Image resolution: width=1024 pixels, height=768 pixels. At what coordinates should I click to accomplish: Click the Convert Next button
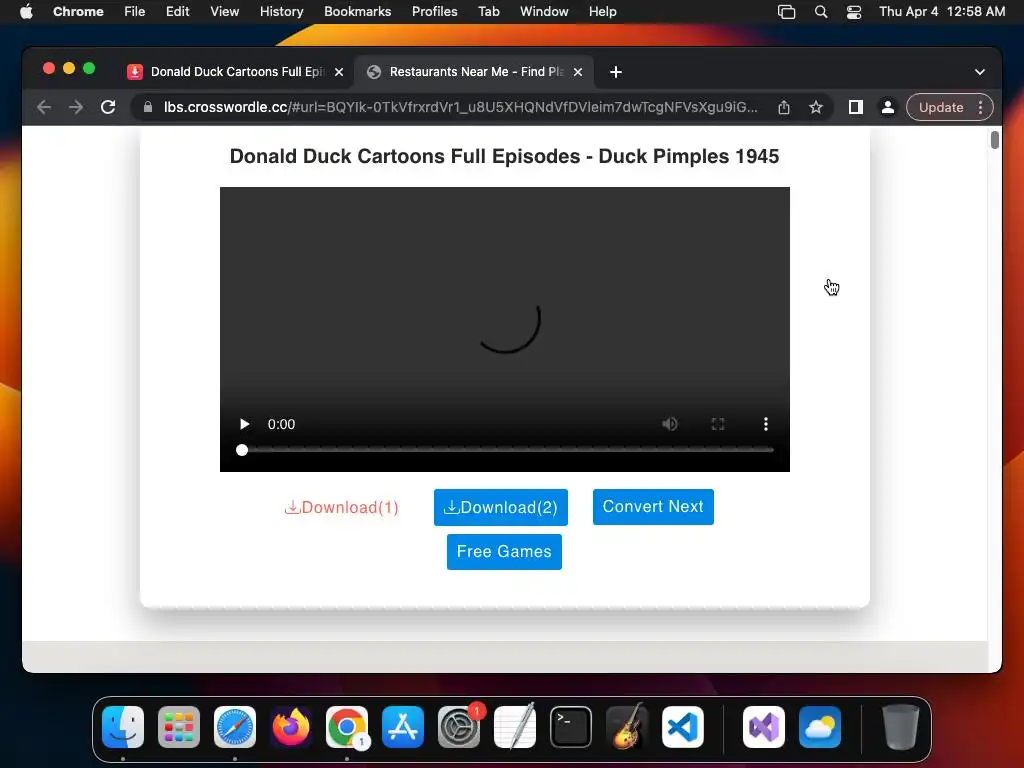[653, 507]
